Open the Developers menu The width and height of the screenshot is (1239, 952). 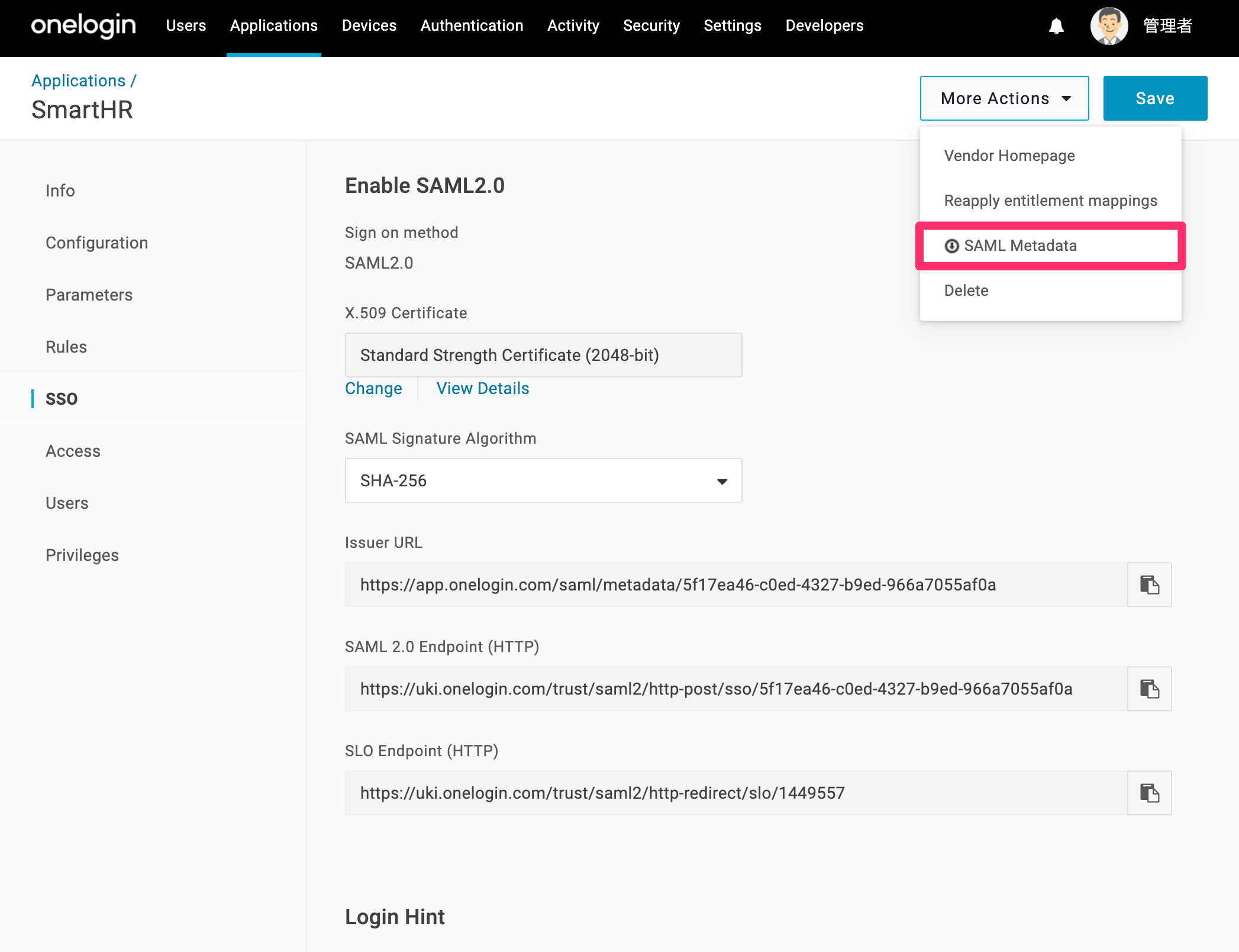click(x=824, y=26)
